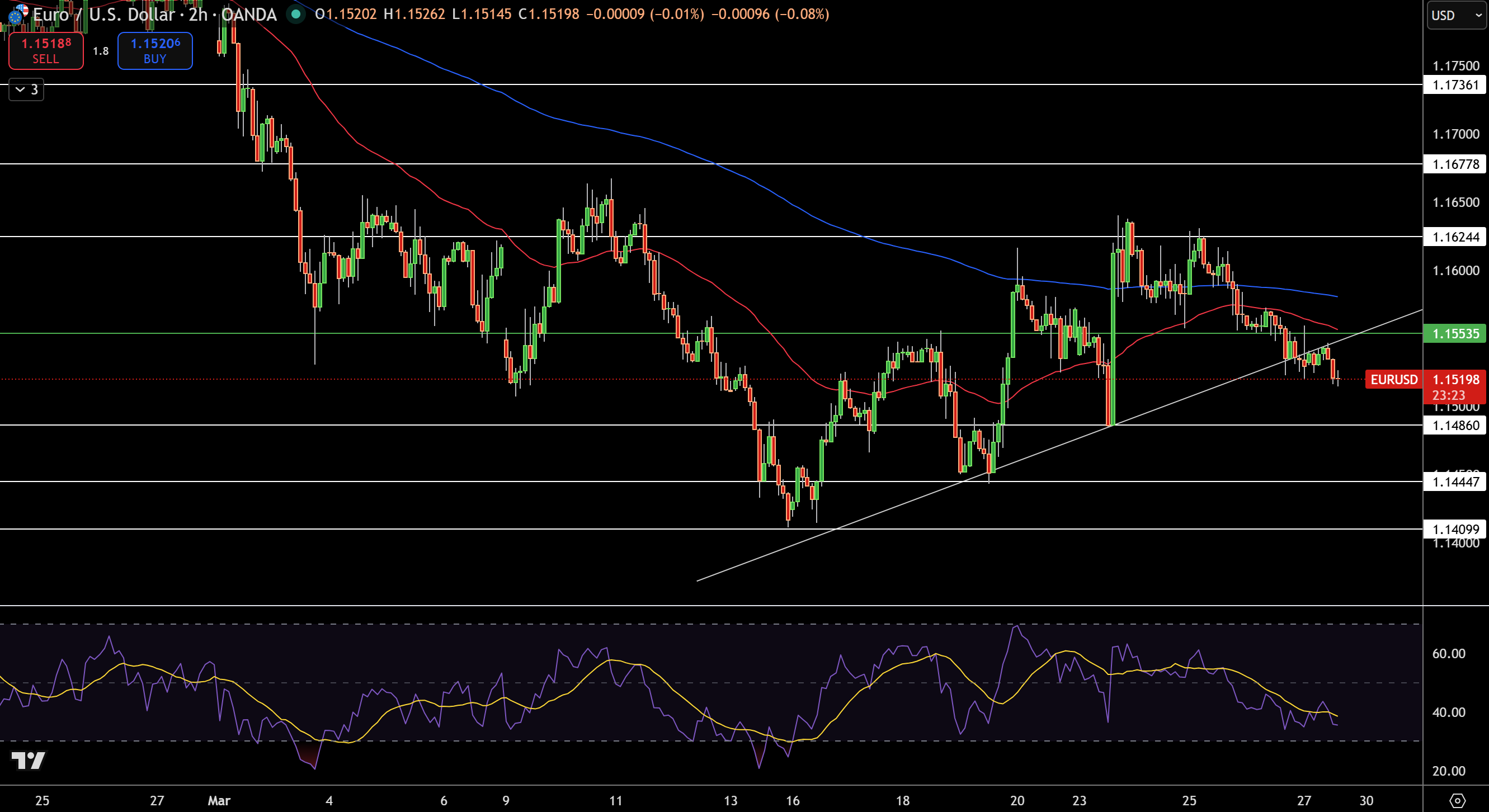Click the 1.8 spread value

click(101, 51)
